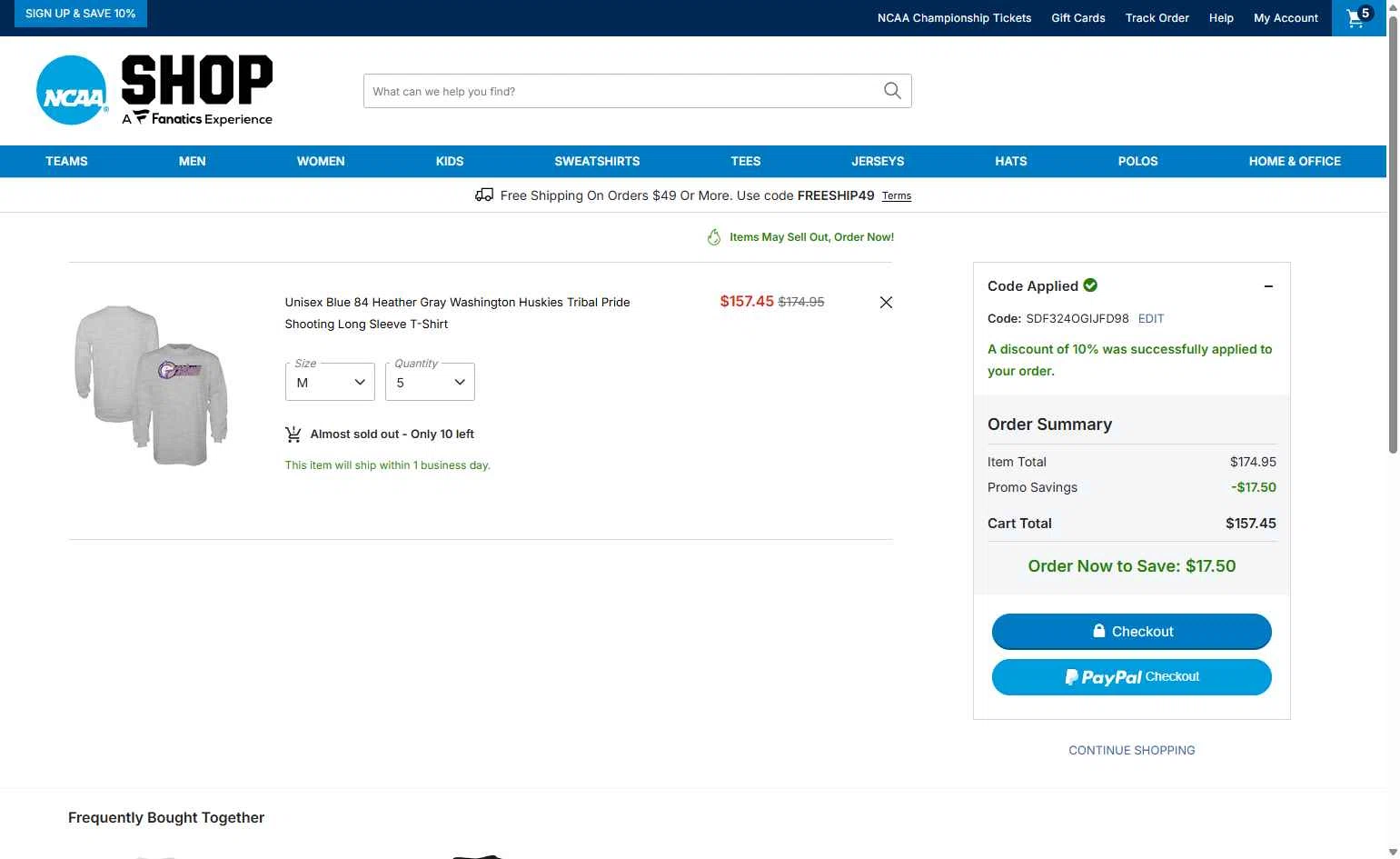
Task: Click the crossed-out $174.95 price
Action: click(x=801, y=302)
